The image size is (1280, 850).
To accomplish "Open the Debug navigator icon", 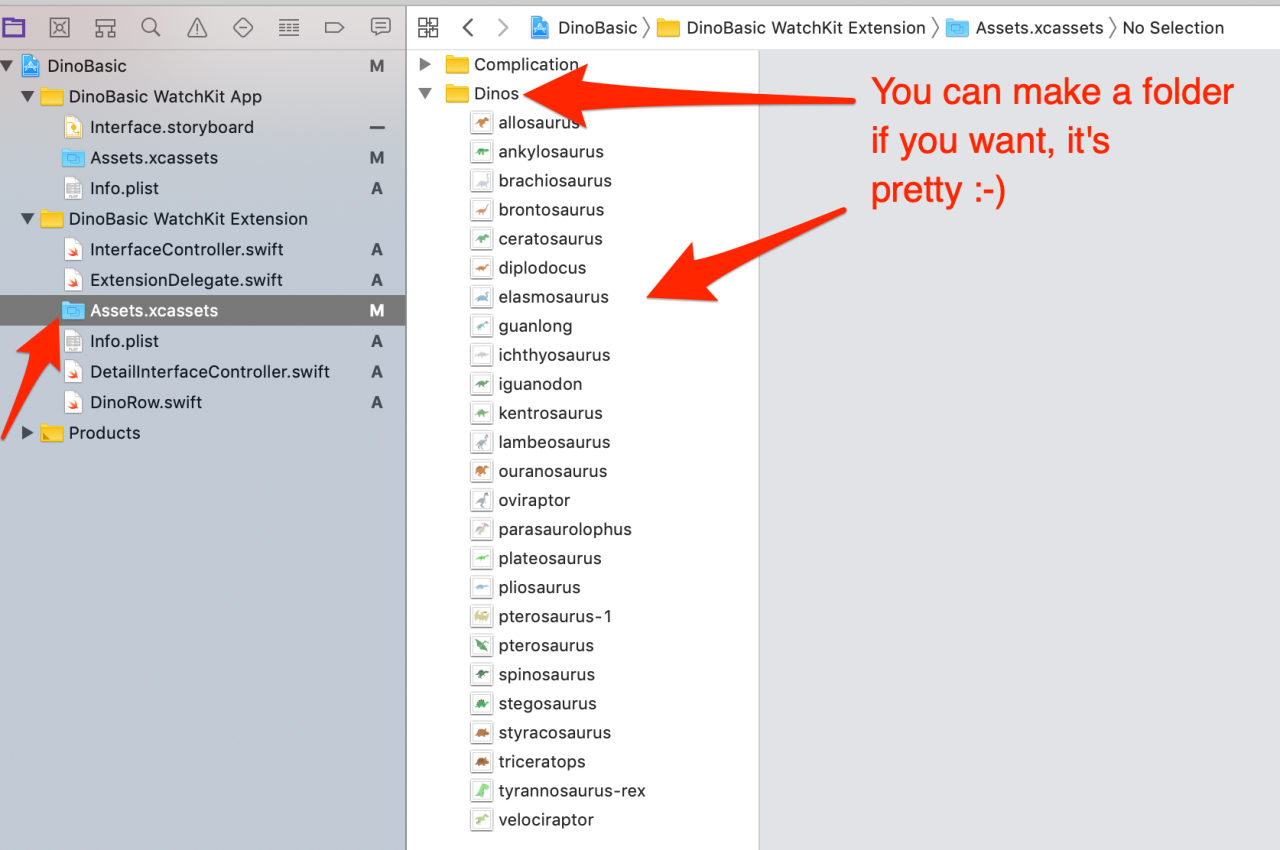I will pos(289,27).
